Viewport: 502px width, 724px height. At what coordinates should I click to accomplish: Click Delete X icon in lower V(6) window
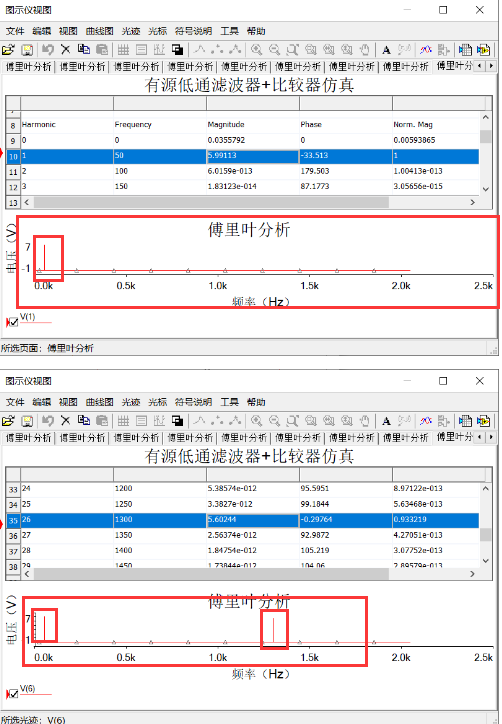coord(66,421)
